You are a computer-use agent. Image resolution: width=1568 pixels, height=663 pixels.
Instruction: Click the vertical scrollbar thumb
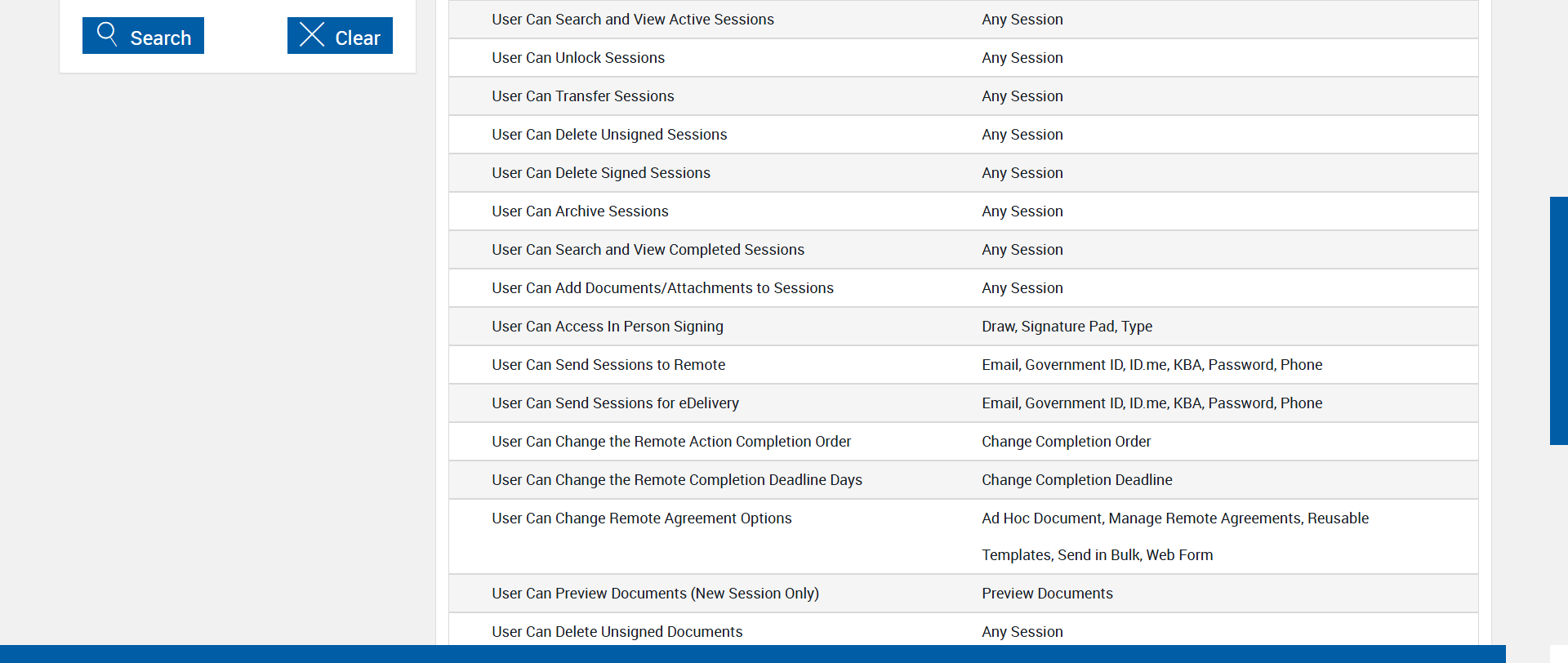point(1558,320)
